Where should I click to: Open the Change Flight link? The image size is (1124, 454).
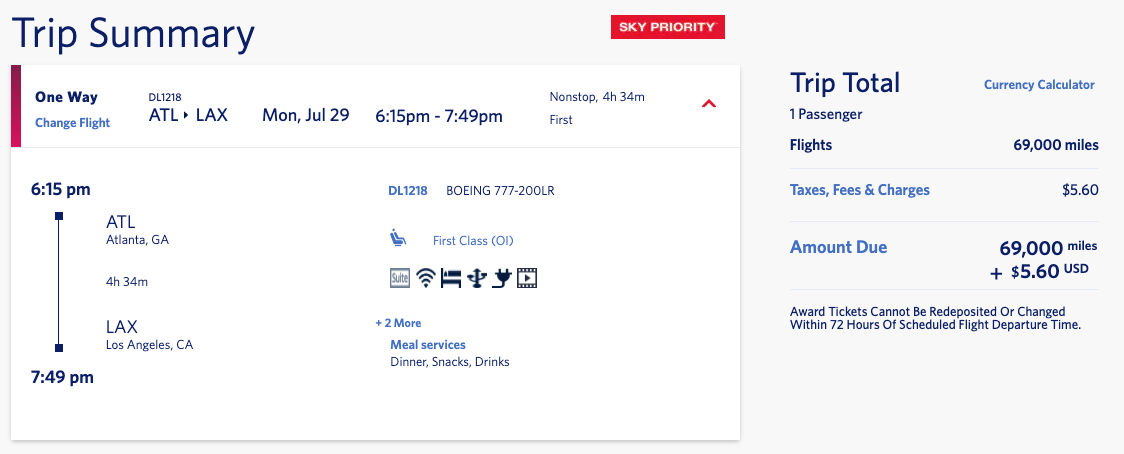pyautogui.click(x=72, y=123)
